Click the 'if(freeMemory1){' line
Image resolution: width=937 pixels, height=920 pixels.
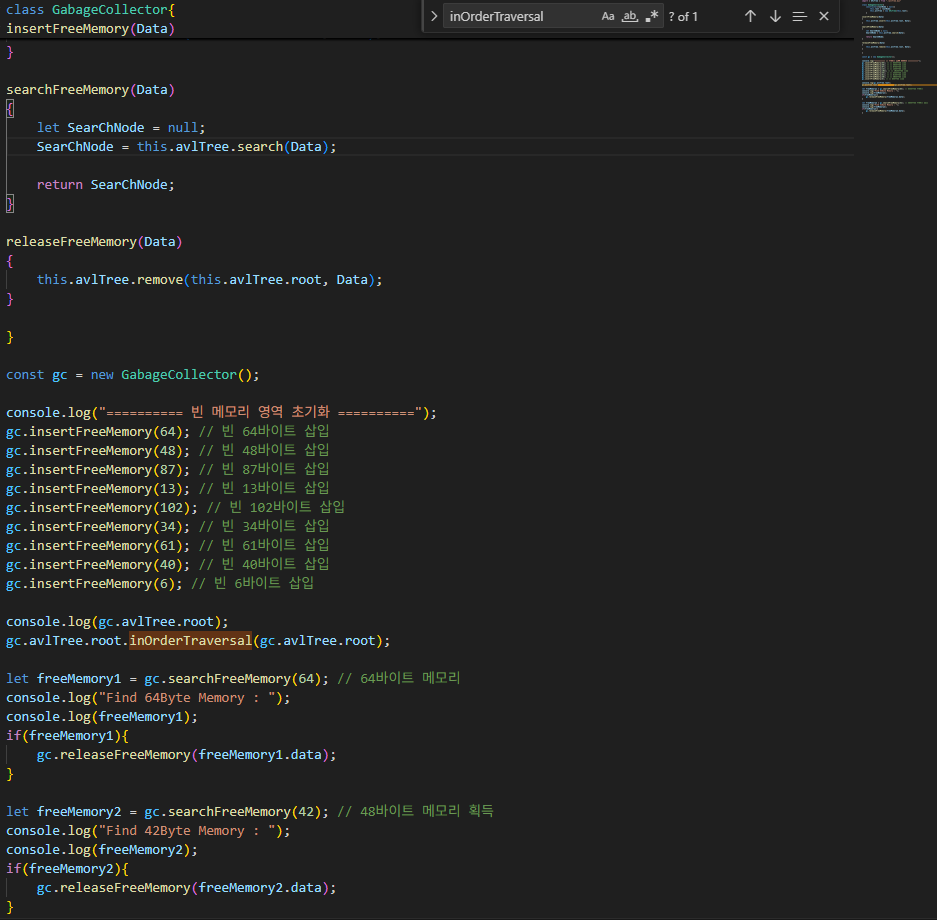67,736
